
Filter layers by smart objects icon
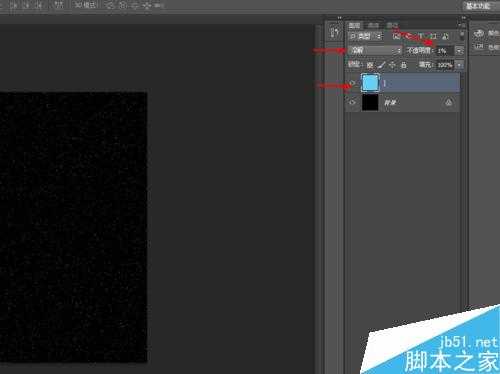point(445,36)
